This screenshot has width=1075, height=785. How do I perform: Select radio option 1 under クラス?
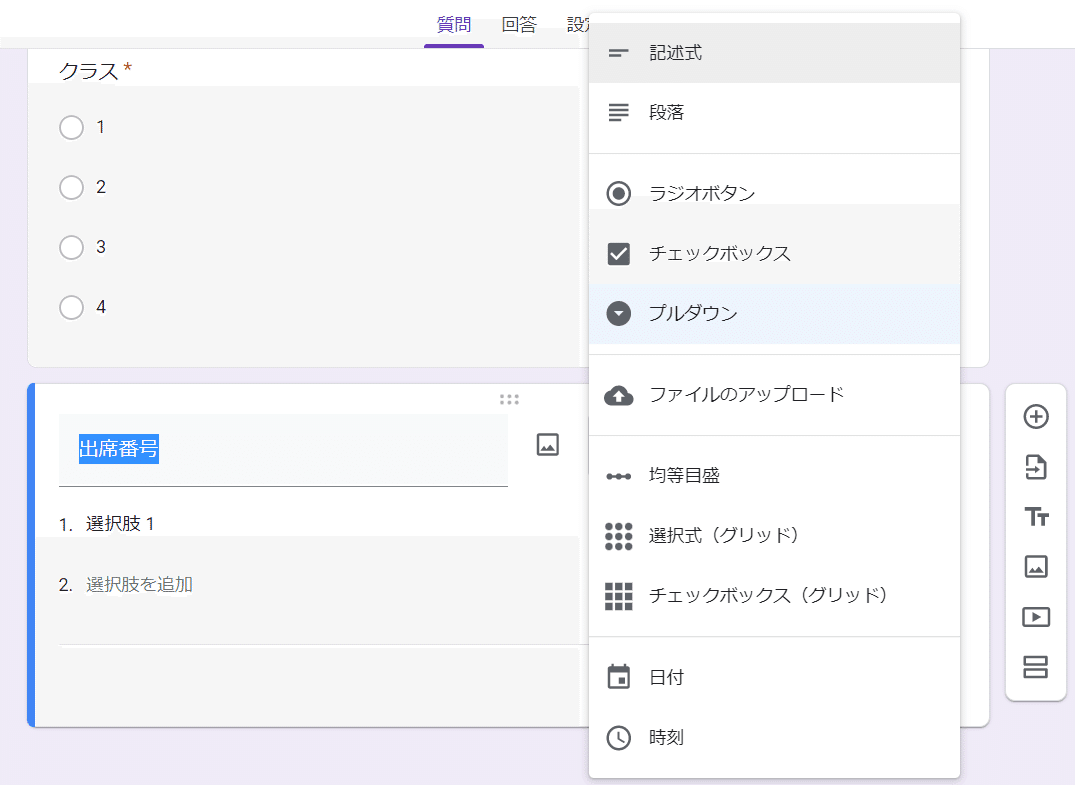71,128
